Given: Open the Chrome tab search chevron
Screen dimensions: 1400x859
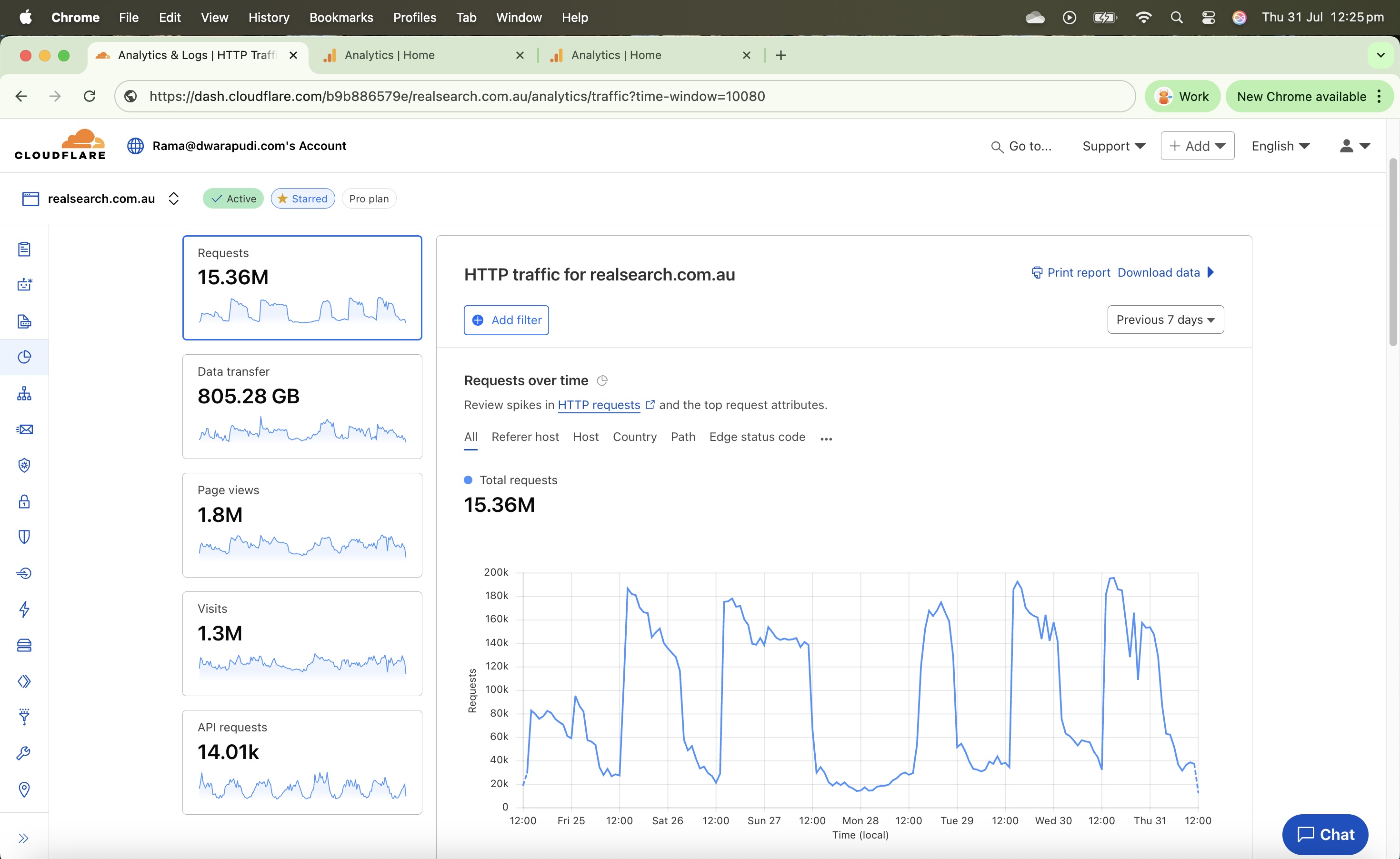Looking at the screenshot, I should (1381, 55).
